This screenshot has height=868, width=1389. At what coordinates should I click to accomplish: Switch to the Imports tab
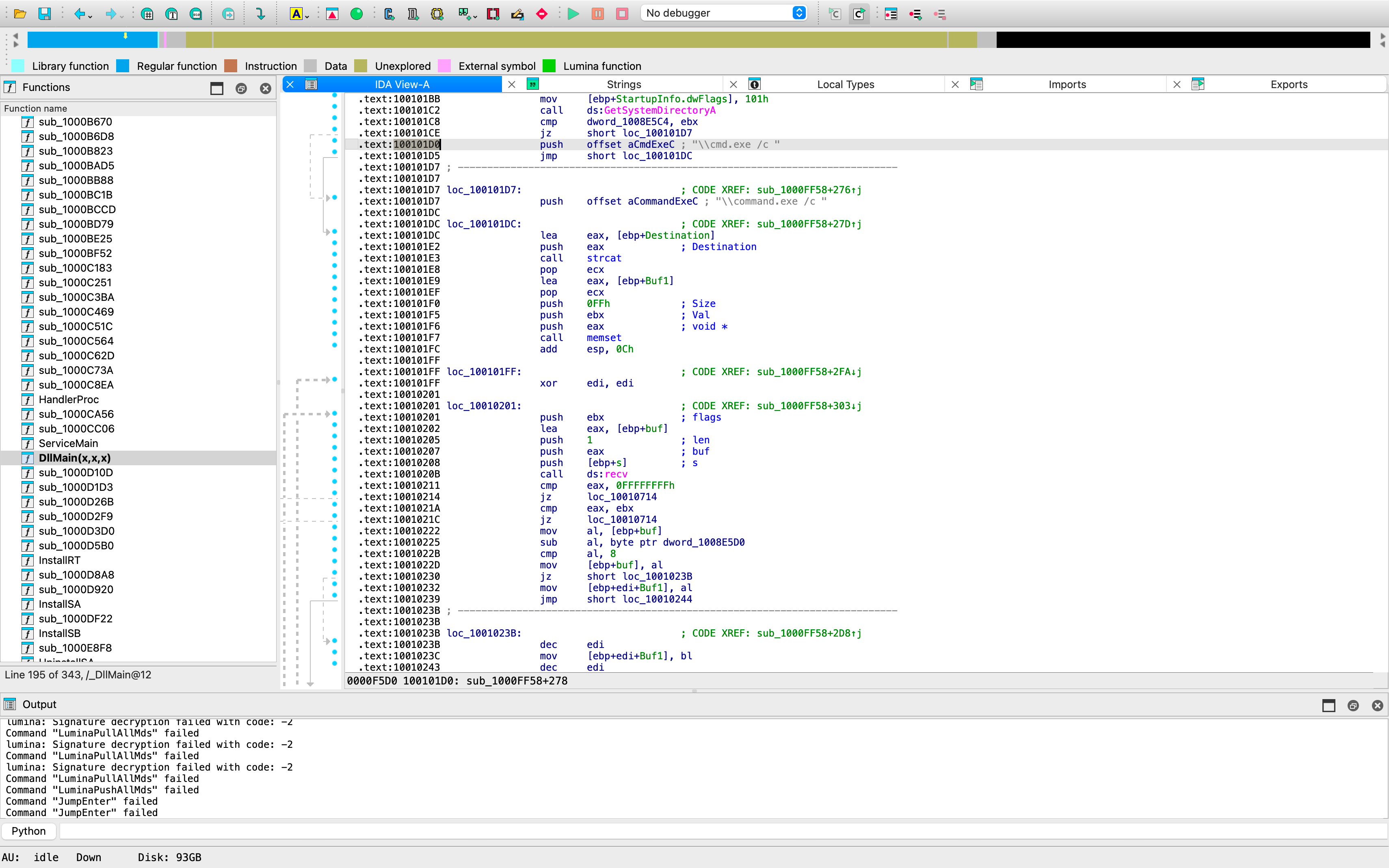coord(1067,84)
